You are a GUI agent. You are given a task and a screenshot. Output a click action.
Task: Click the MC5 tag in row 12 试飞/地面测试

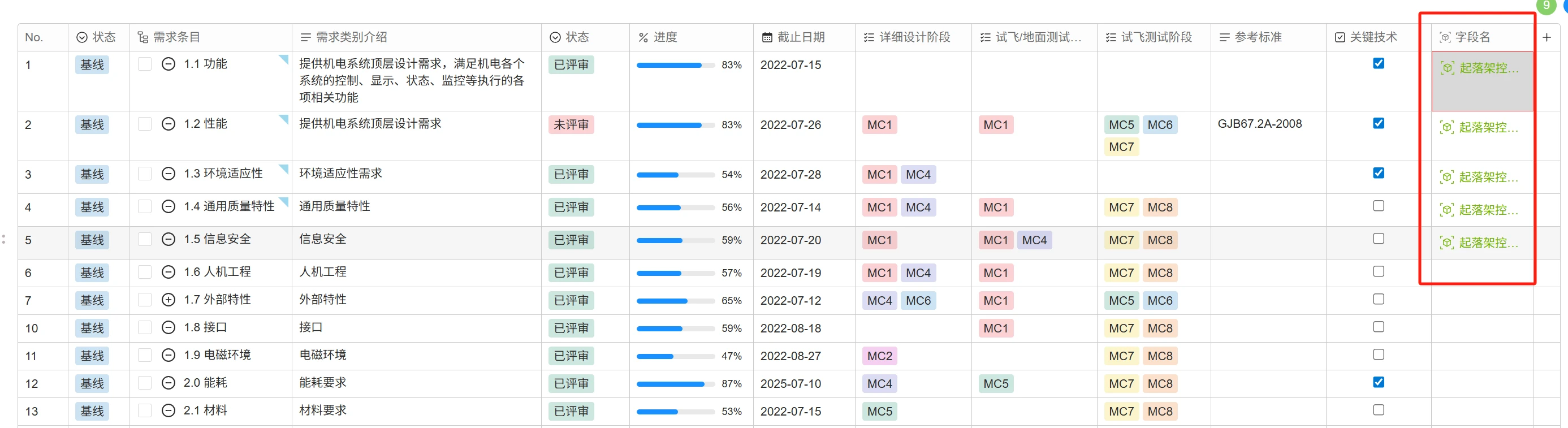[x=996, y=383]
